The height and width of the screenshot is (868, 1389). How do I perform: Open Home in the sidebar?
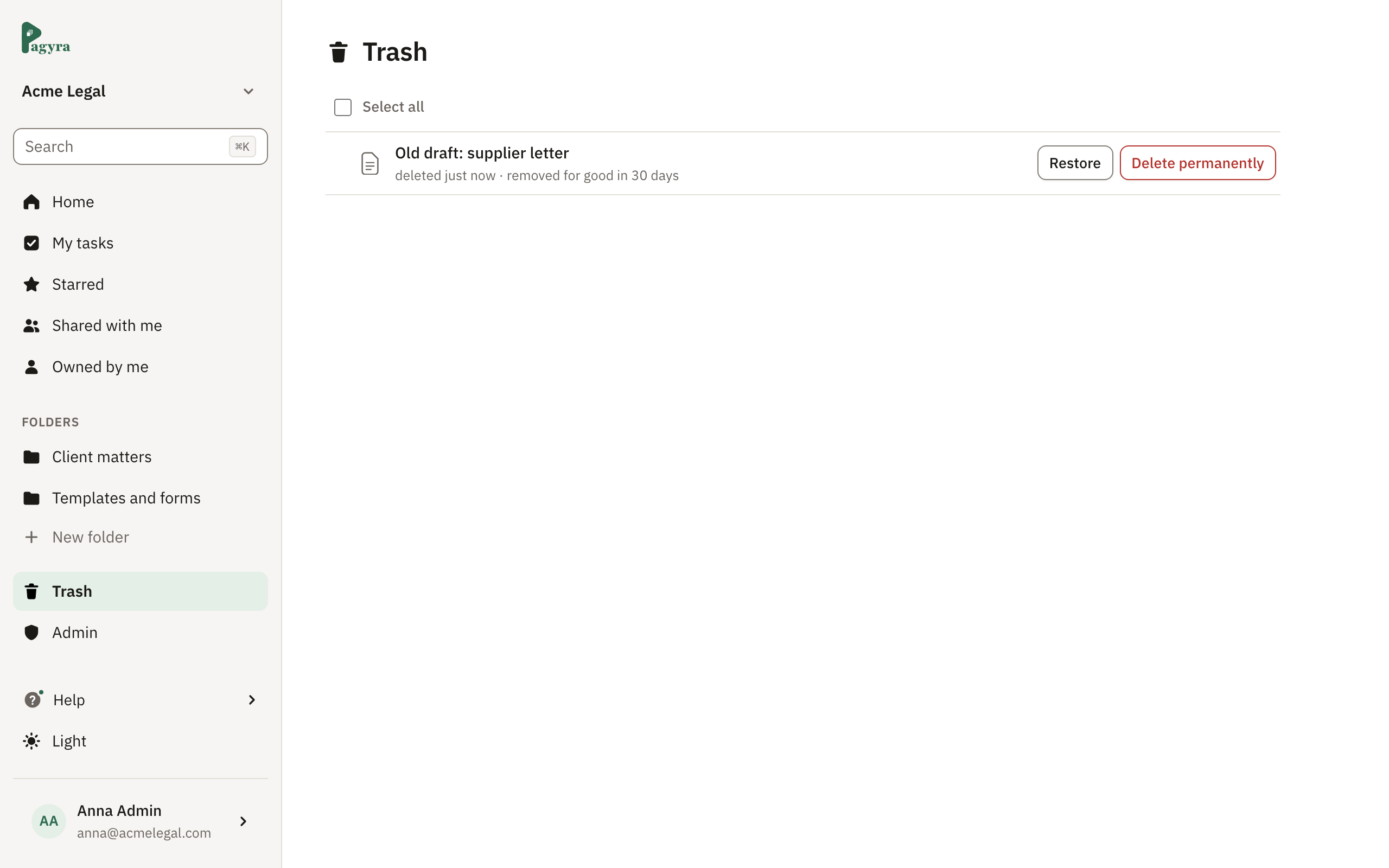tap(140, 202)
